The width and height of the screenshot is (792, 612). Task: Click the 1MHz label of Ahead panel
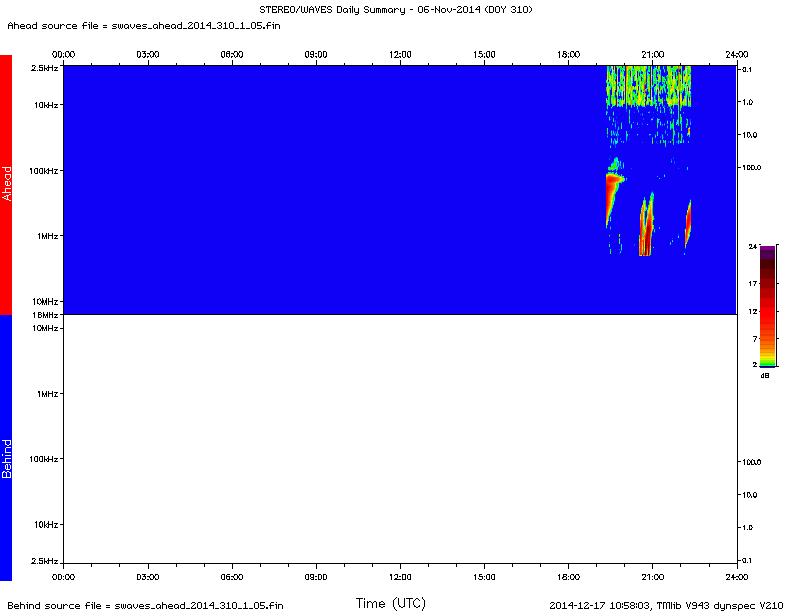47,236
